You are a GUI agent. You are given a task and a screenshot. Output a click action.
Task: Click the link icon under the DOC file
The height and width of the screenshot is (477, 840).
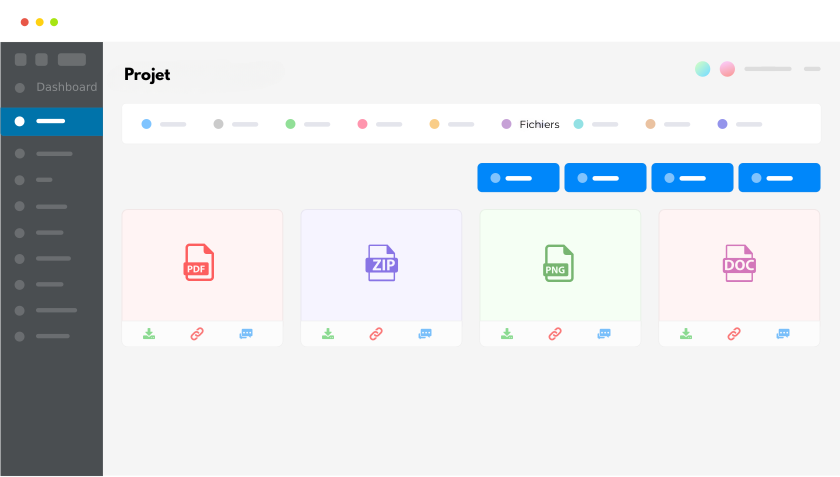[x=734, y=334]
